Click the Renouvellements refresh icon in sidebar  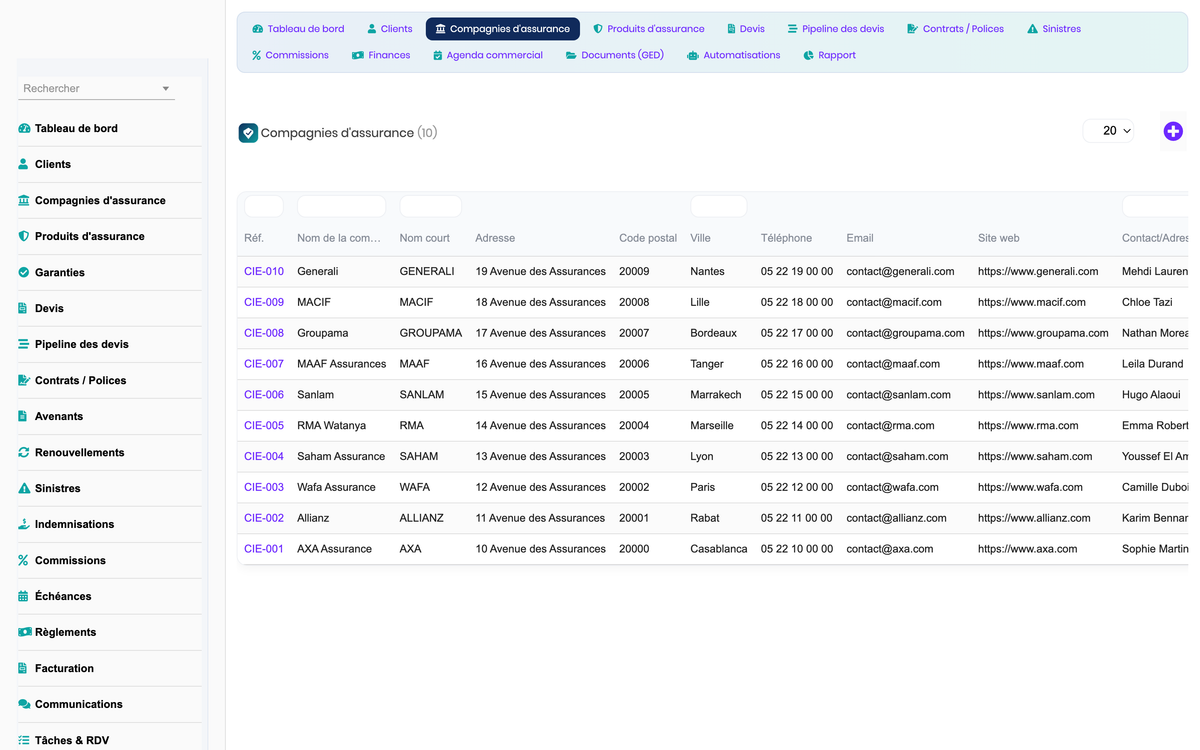[24, 452]
